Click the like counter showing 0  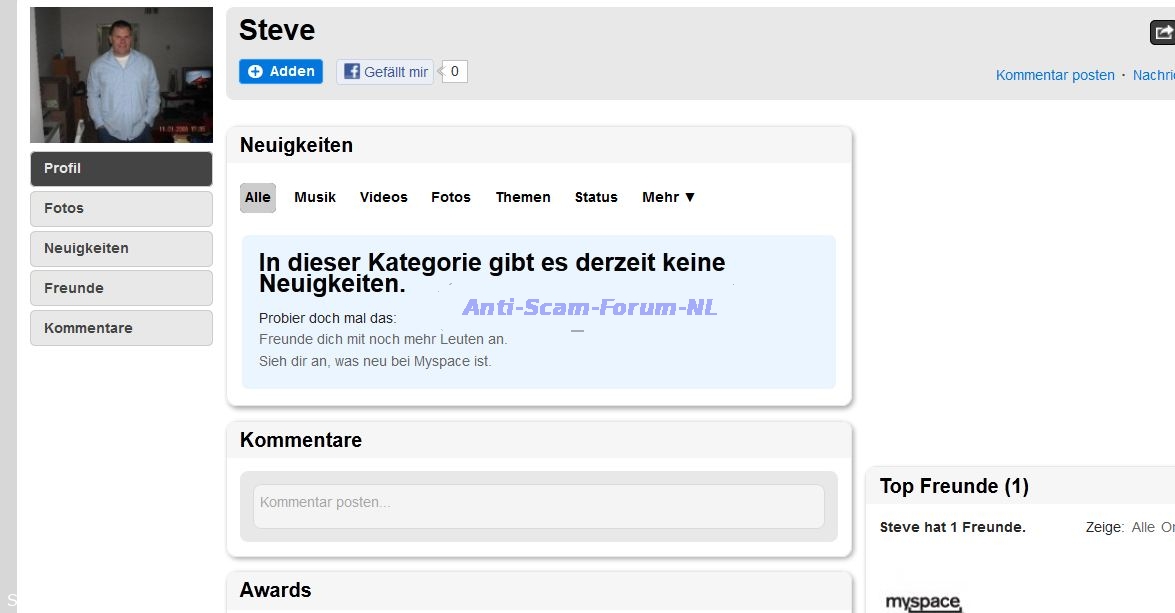tap(455, 72)
